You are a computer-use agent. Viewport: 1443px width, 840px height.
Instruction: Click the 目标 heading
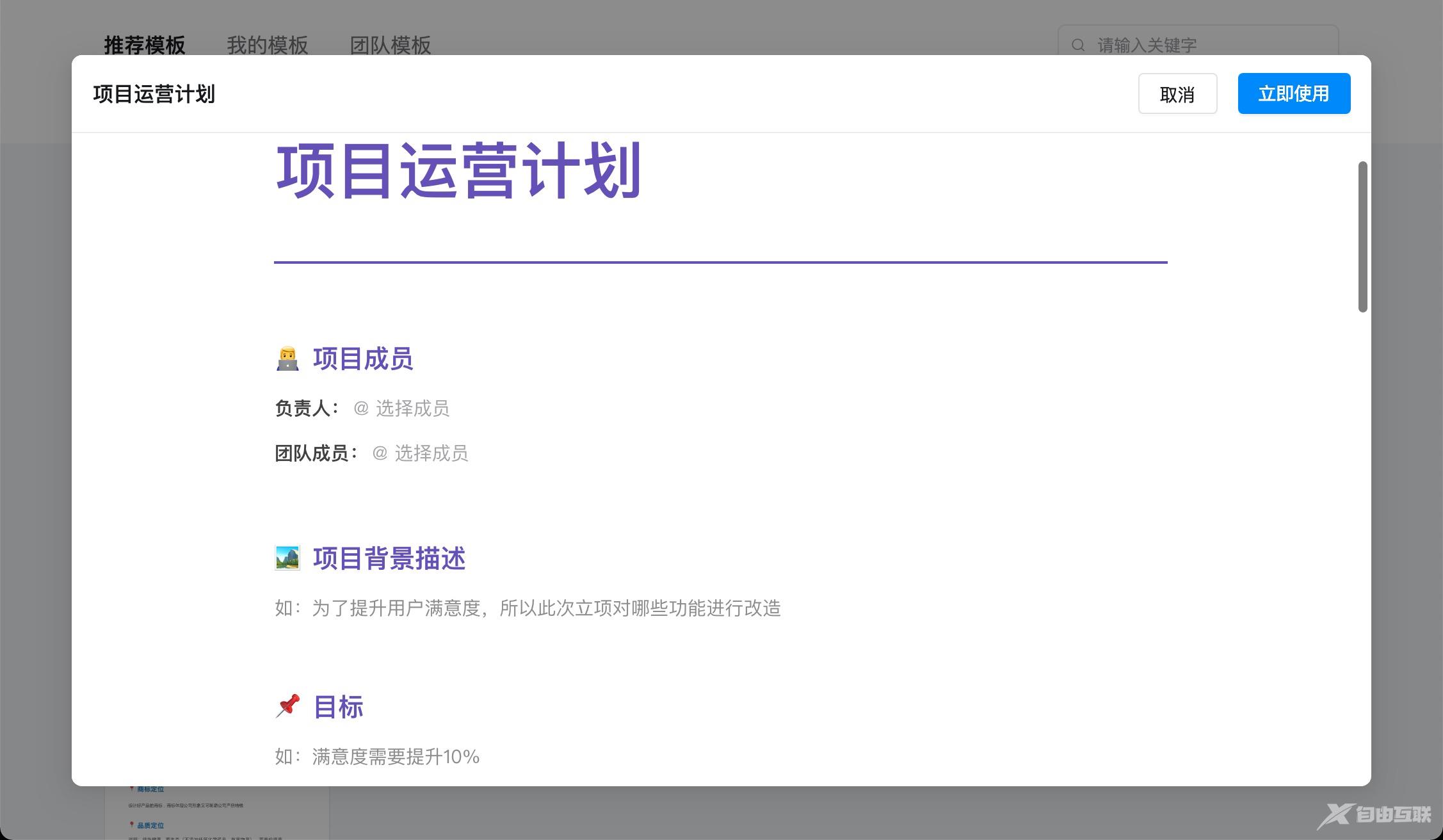pyautogui.click(x=338, y=707)
